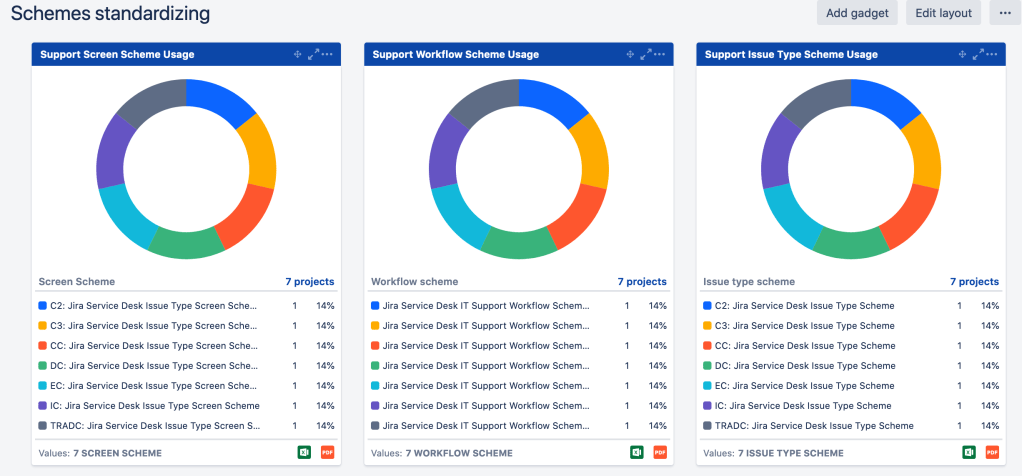Open dashboard more actions menu
This screenshot has height=476, width=1022.
[x=1004, y=13]
